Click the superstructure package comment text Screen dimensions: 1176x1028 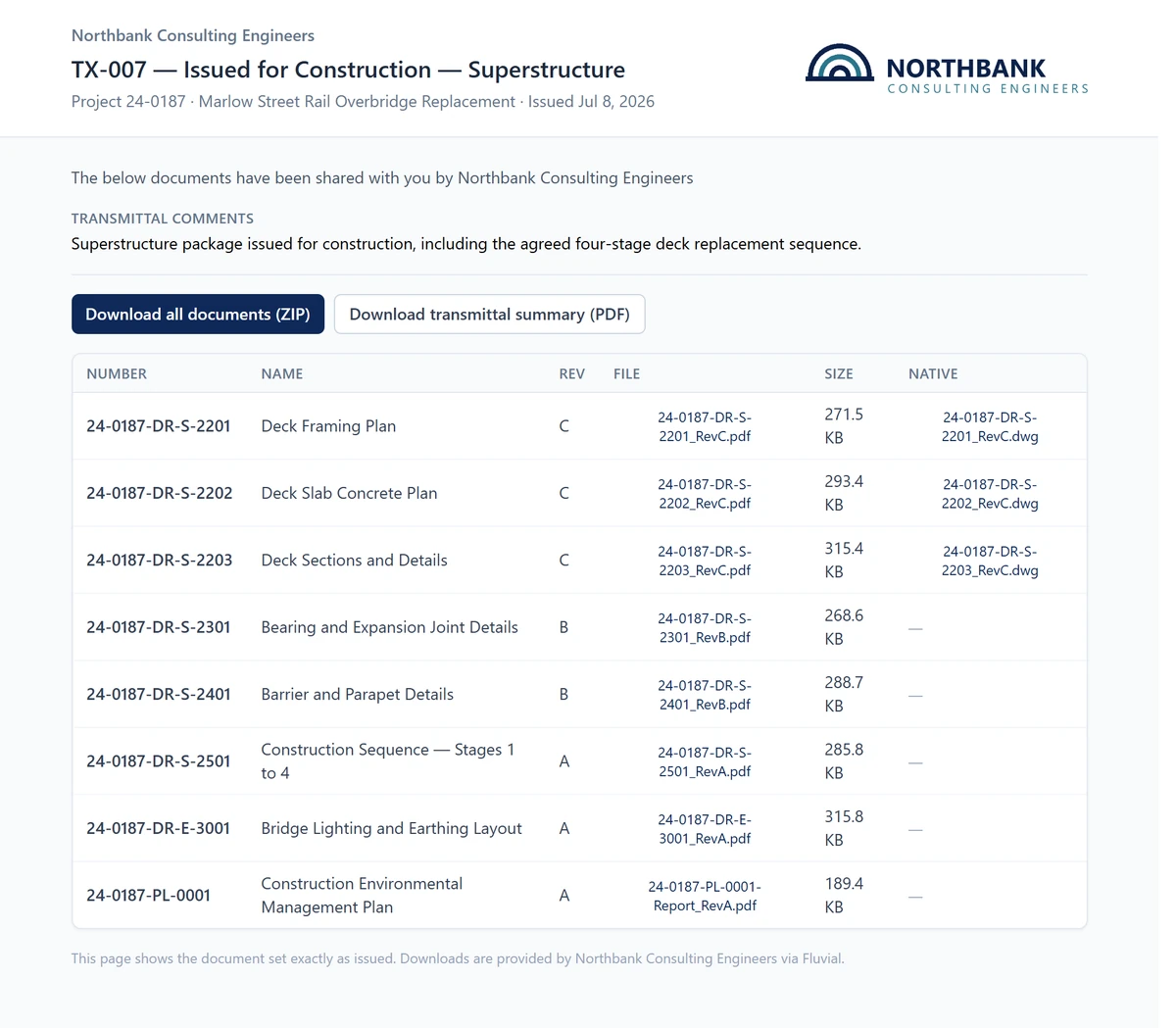[466, 244]
